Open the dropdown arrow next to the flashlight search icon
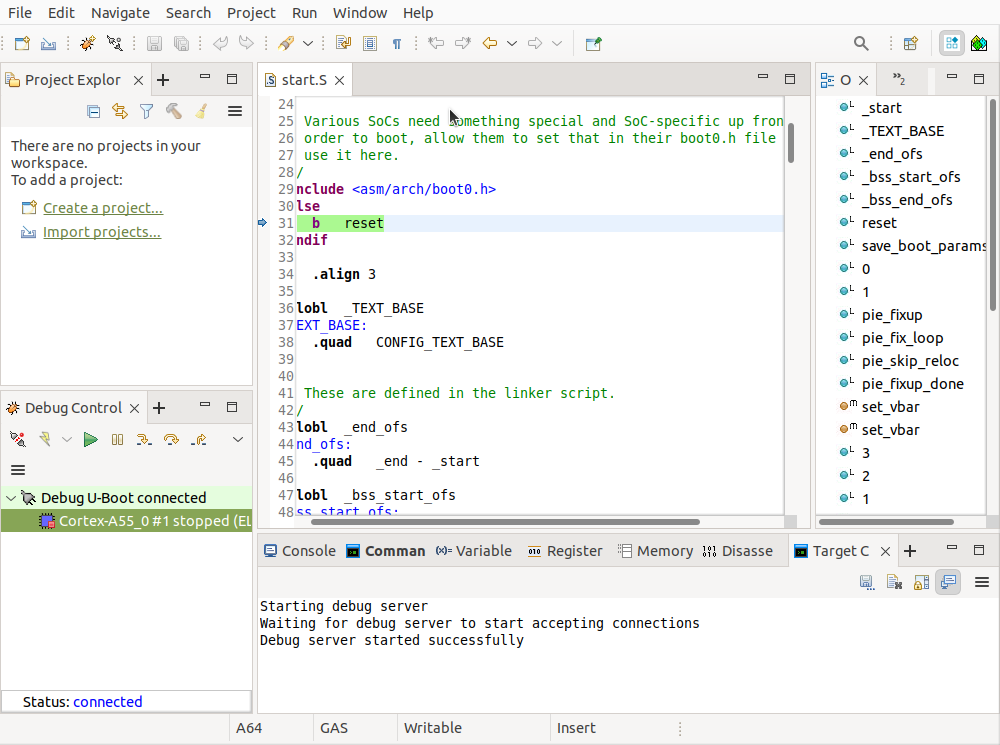Image resolution: width=1000 pixels, height=745 pixels. (x=308, y=43)
